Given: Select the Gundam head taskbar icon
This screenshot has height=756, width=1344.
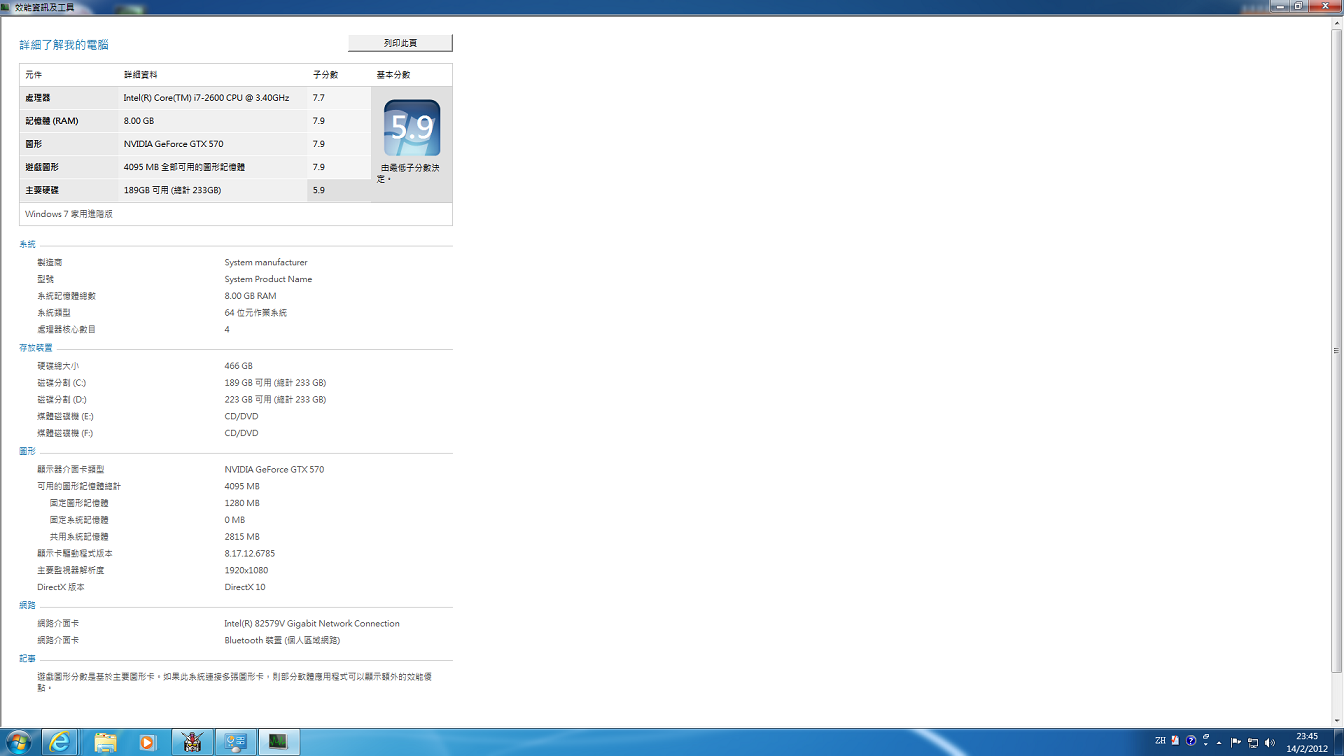Looking at the screenshot, I should pos(192,742).
